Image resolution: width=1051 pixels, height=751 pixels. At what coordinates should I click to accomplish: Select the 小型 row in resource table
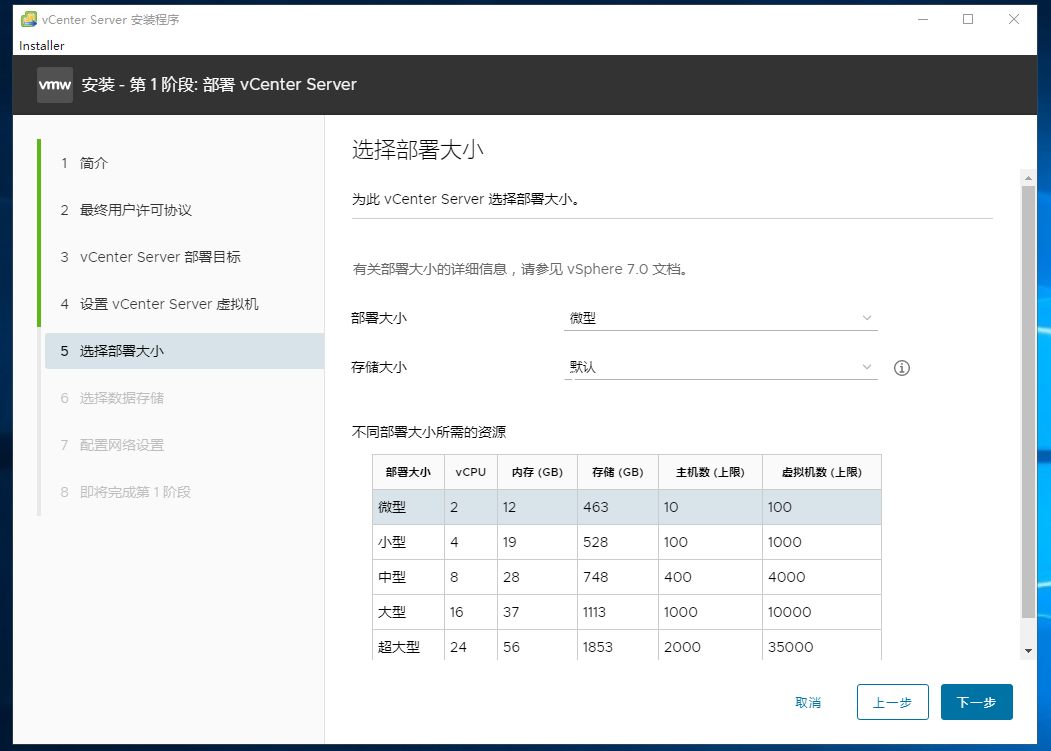[x=627, y=542]
